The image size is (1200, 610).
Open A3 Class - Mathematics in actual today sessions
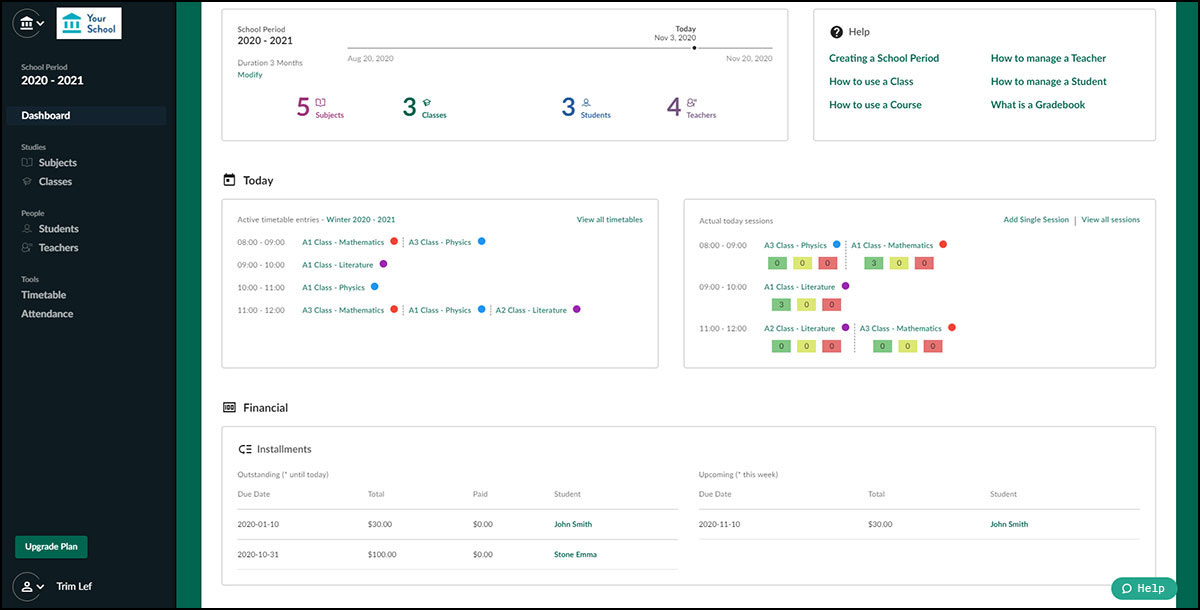click(901, 328)
